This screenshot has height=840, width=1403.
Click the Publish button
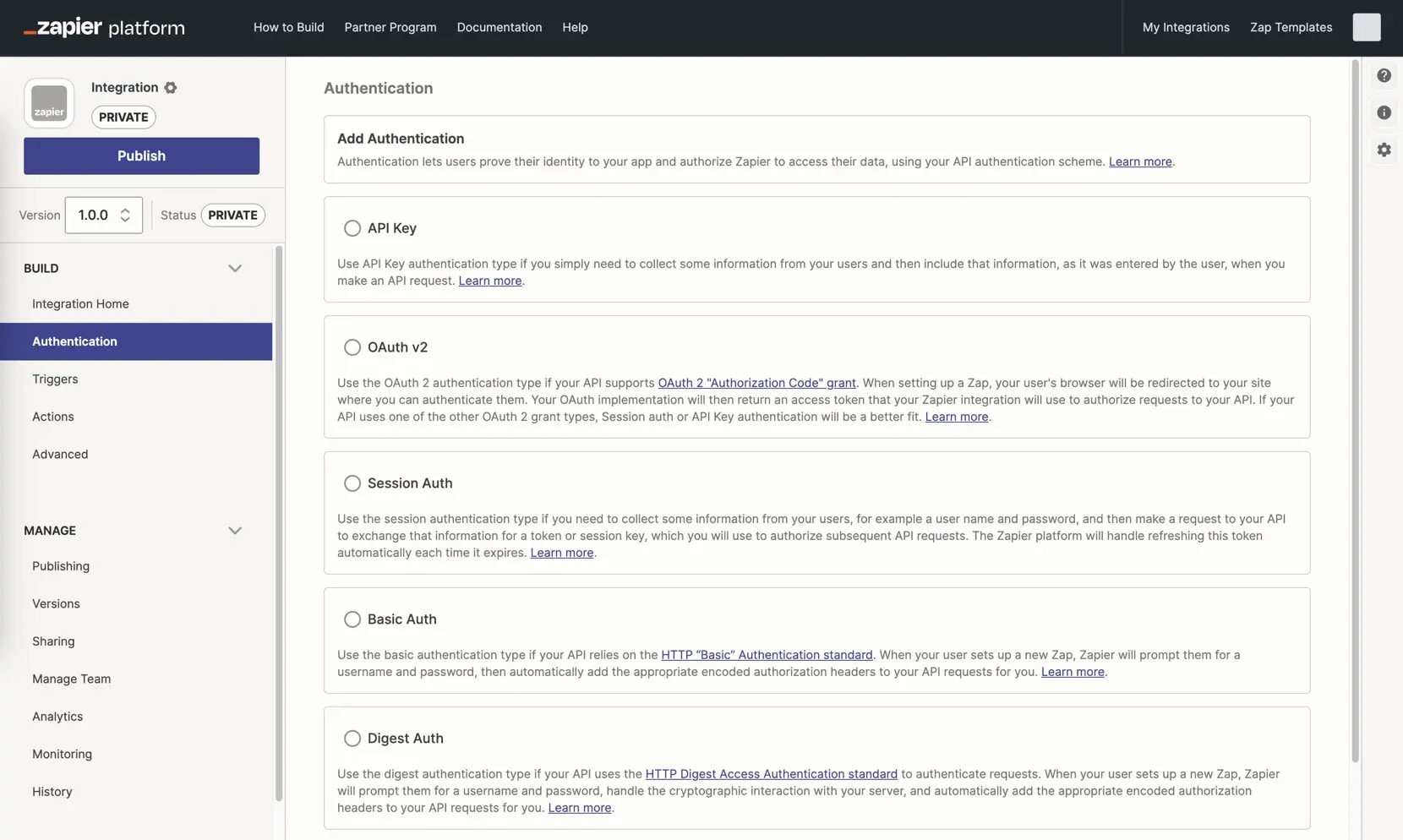[141, 155]
